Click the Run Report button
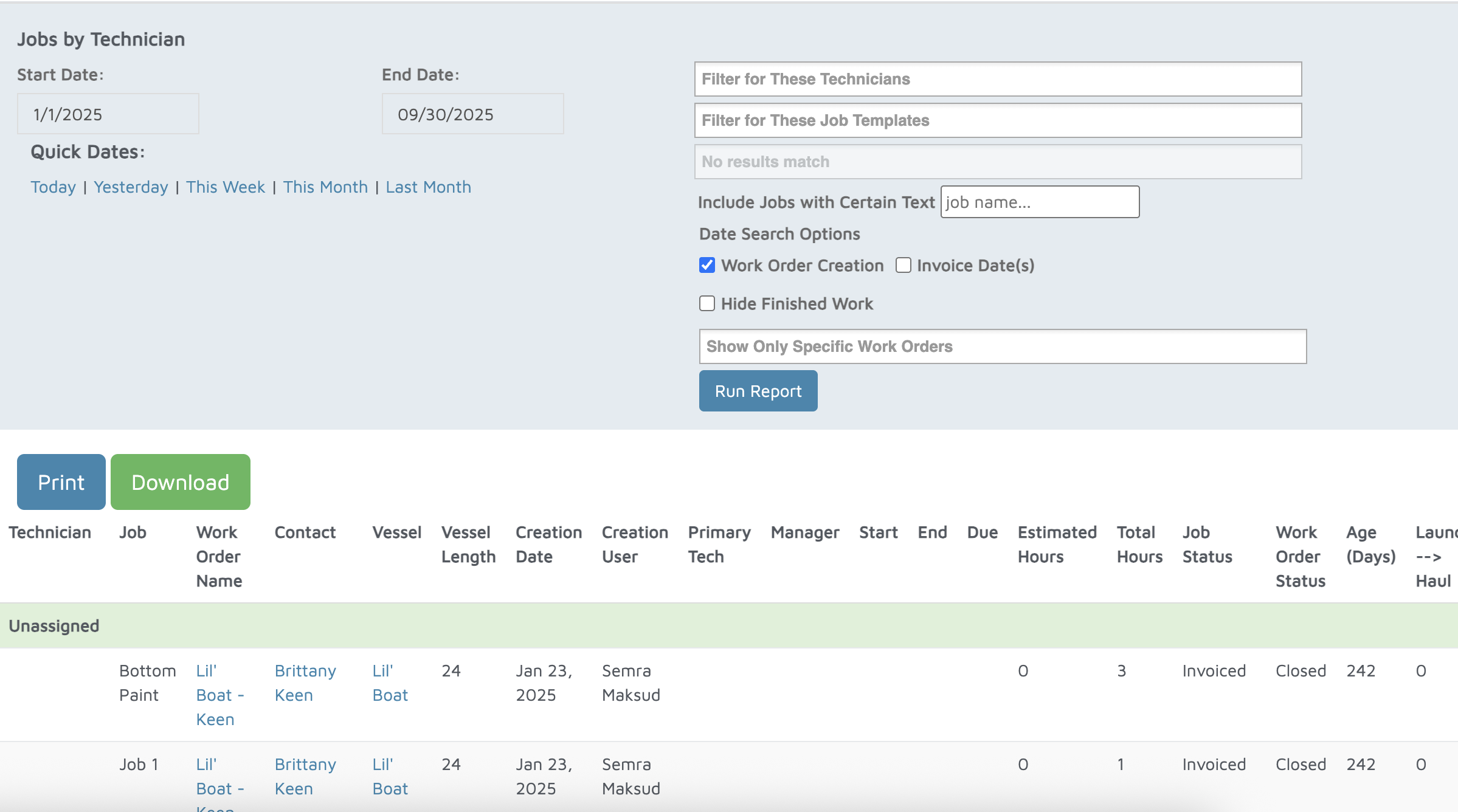Image resolution: width=1458 pixels, height=812 pixels. pyautogui.click(x=758, y=391)
